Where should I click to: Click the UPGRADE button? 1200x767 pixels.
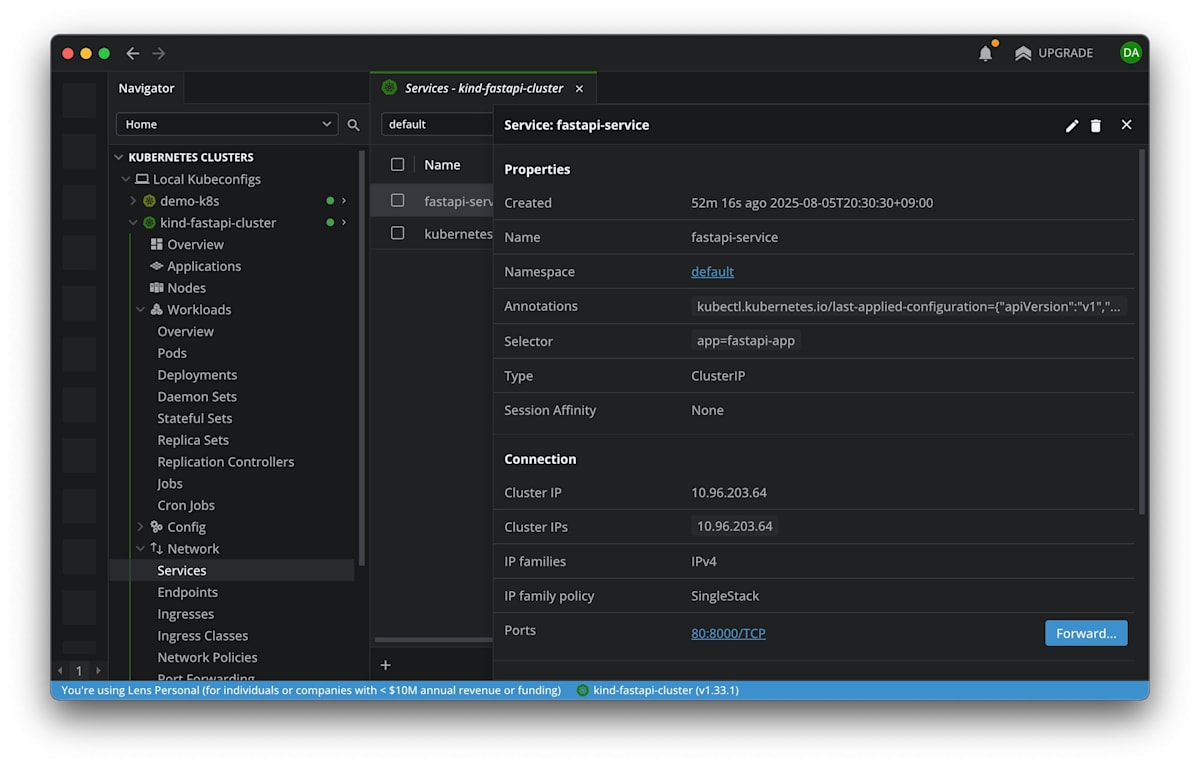(x=1054, y=53)
